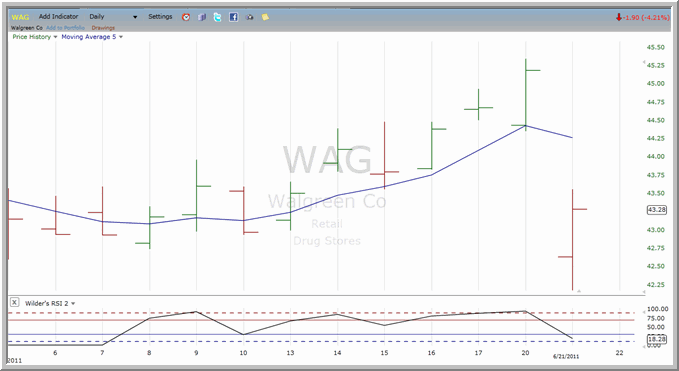The width and height of the screenshot is (679, 371).
Task: Click the June 21 red price bar
Action: coord(572,239)
